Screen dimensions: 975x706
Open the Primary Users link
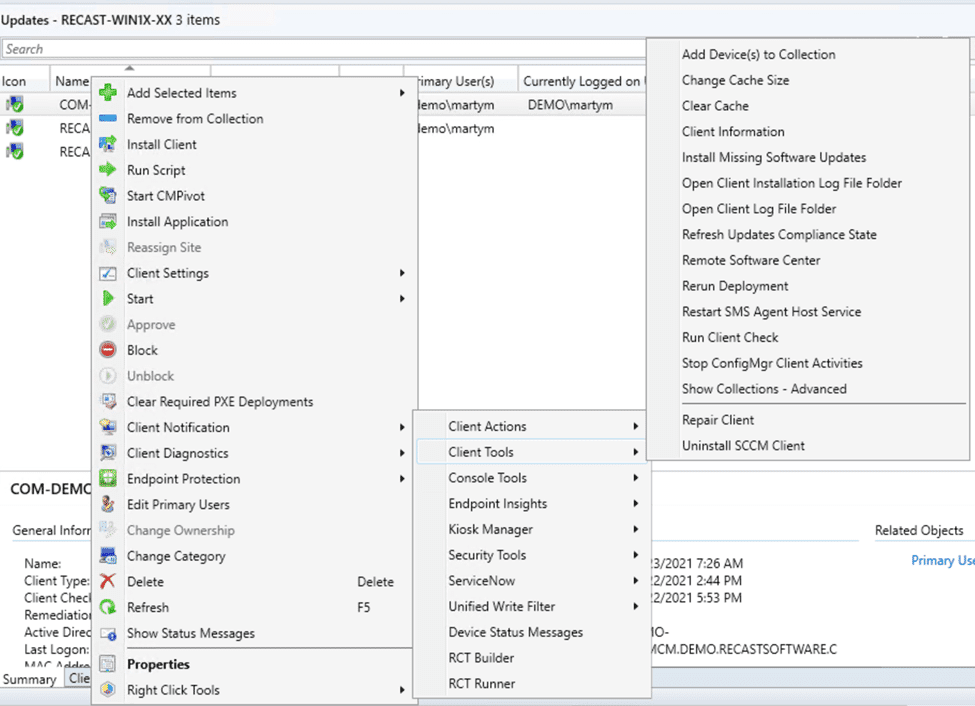tap(945, 560)
